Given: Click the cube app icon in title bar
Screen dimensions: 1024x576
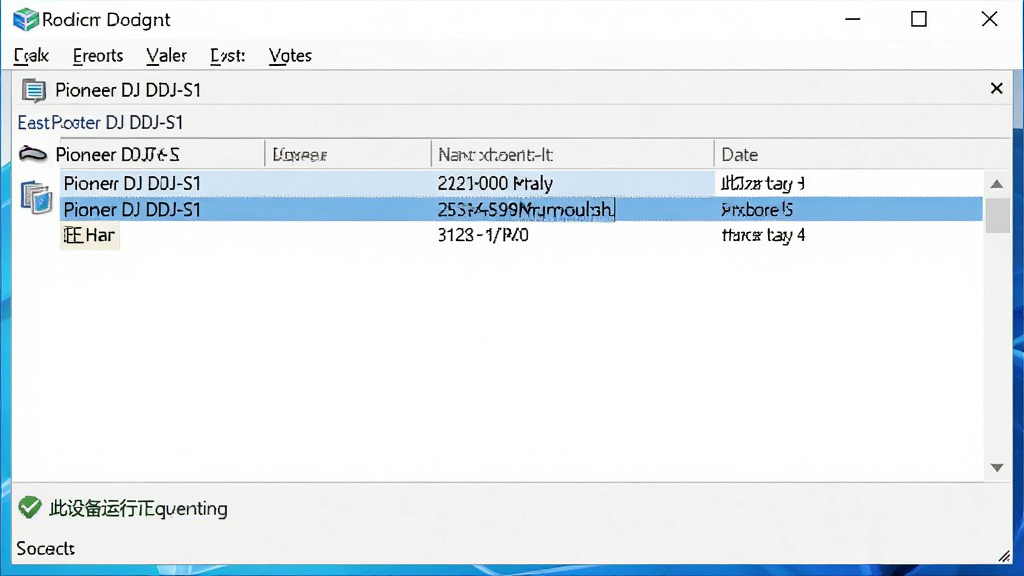Looking at the screenshot, I should 25,20.
